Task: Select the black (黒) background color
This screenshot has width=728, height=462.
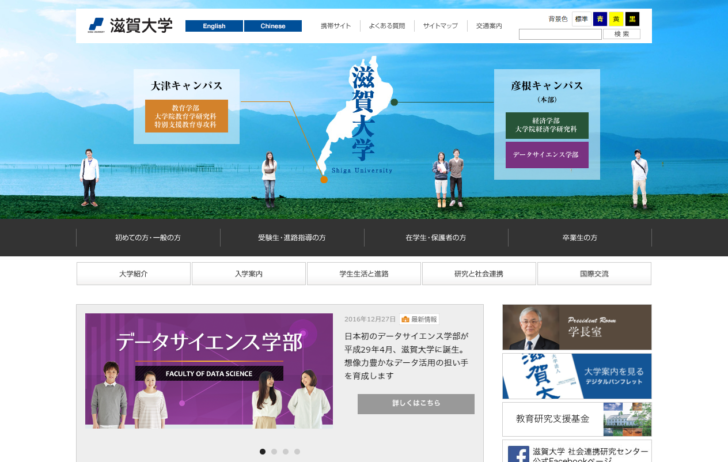Action: [632, 19]
